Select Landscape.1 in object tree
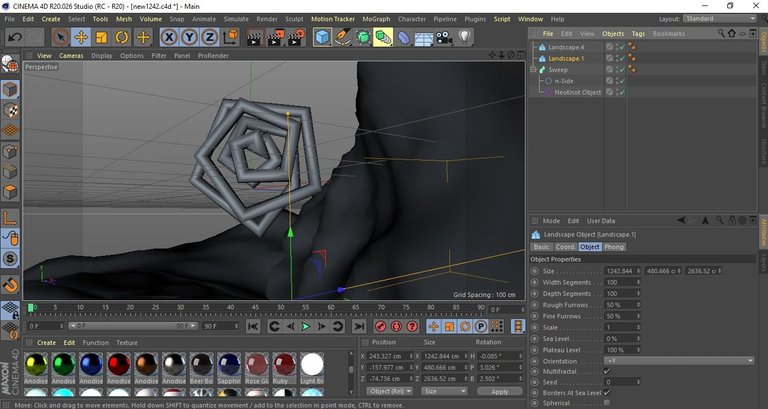Viewport: 768px width, 409px height. 566,58
